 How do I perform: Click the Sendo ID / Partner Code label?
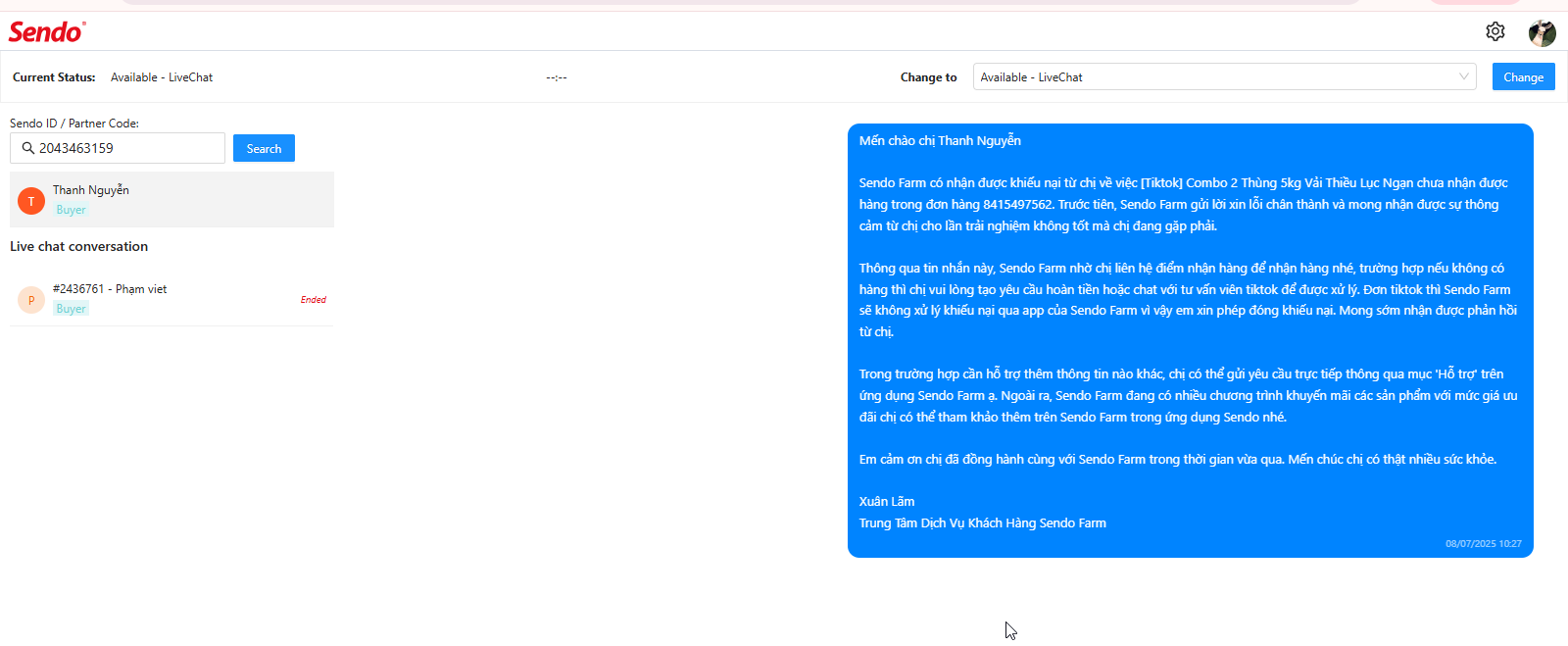[74, 124]
